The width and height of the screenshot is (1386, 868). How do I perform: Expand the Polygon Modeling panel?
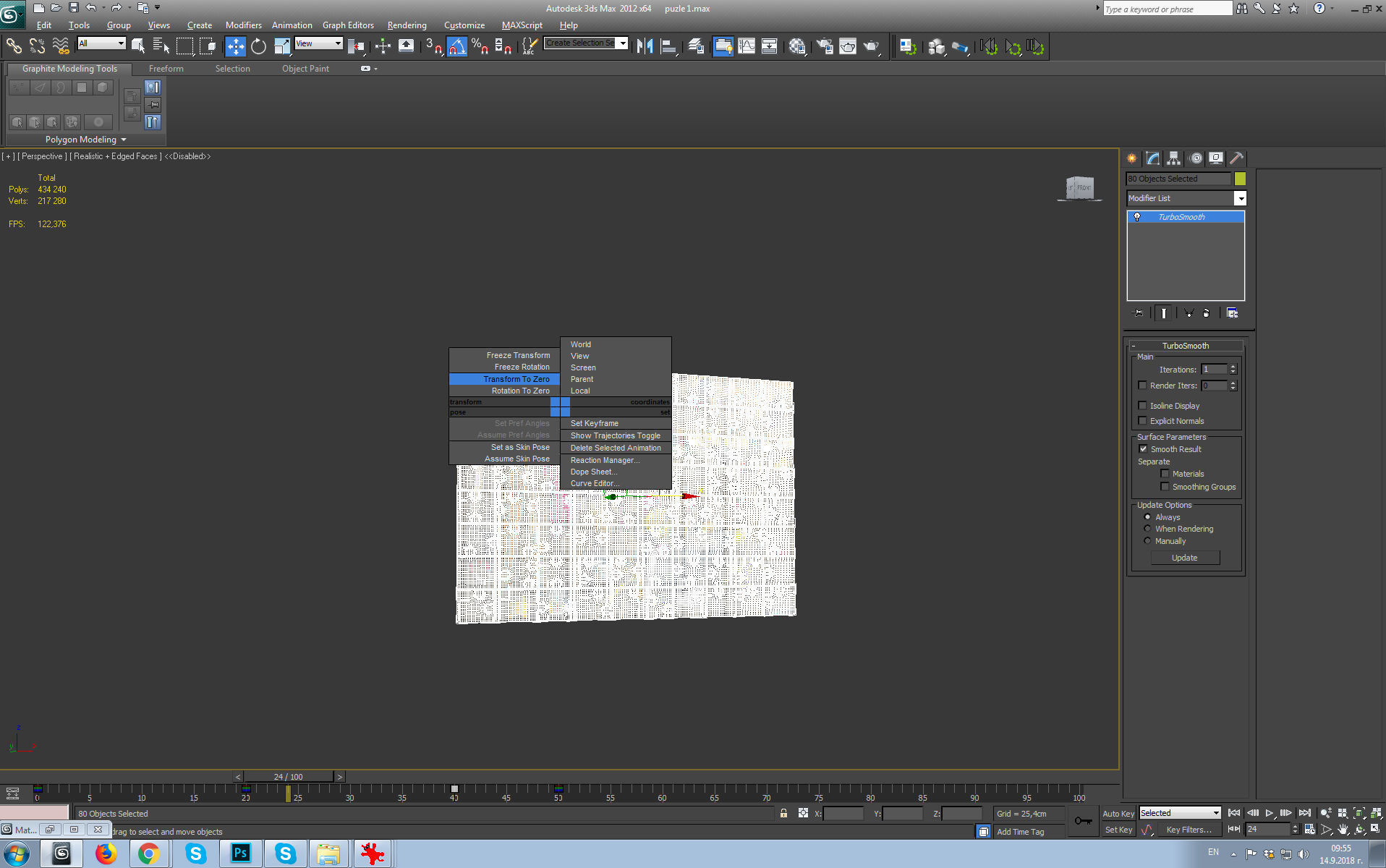pos(86,140)
